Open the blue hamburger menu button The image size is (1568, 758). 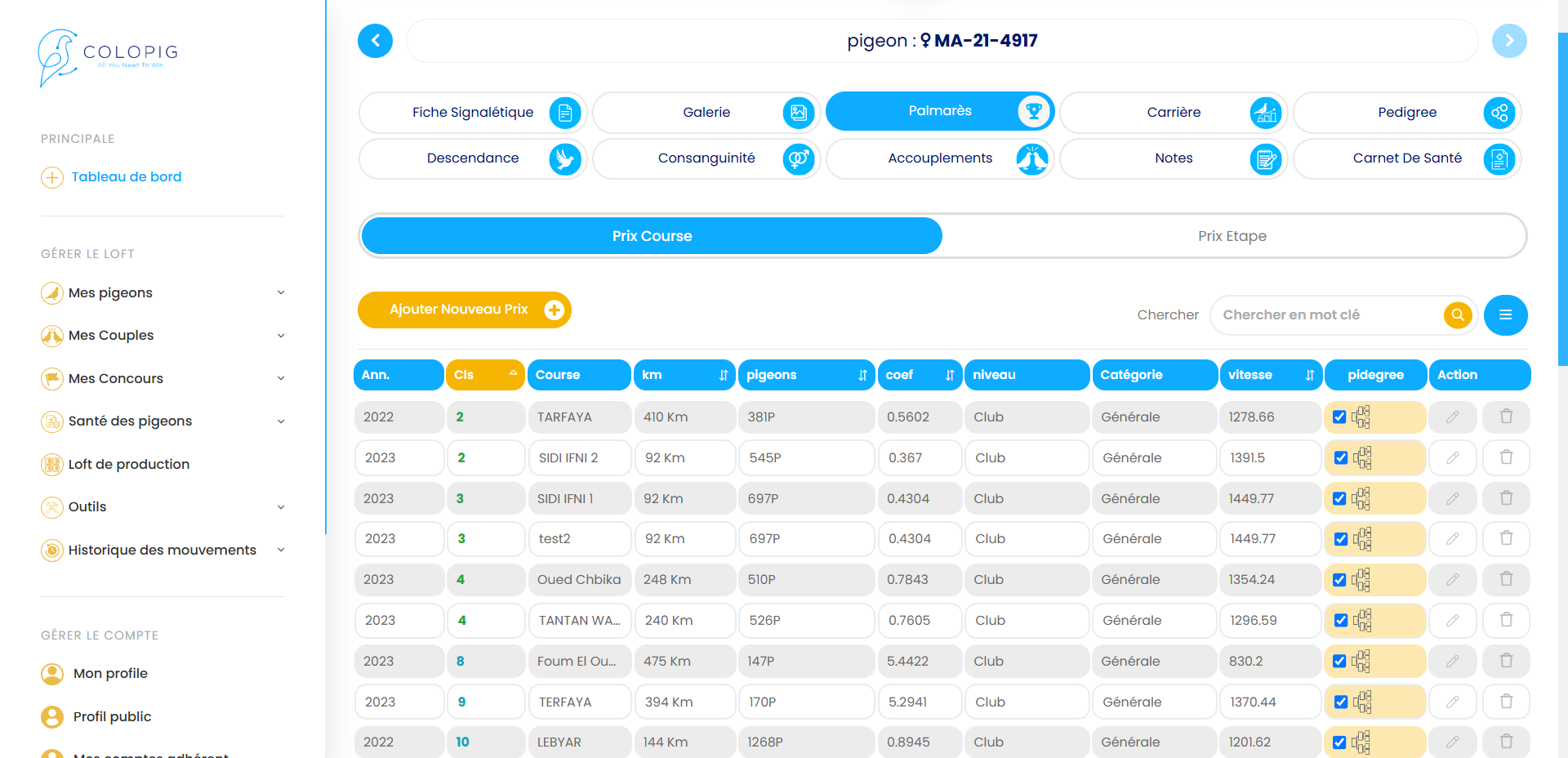1505,314
